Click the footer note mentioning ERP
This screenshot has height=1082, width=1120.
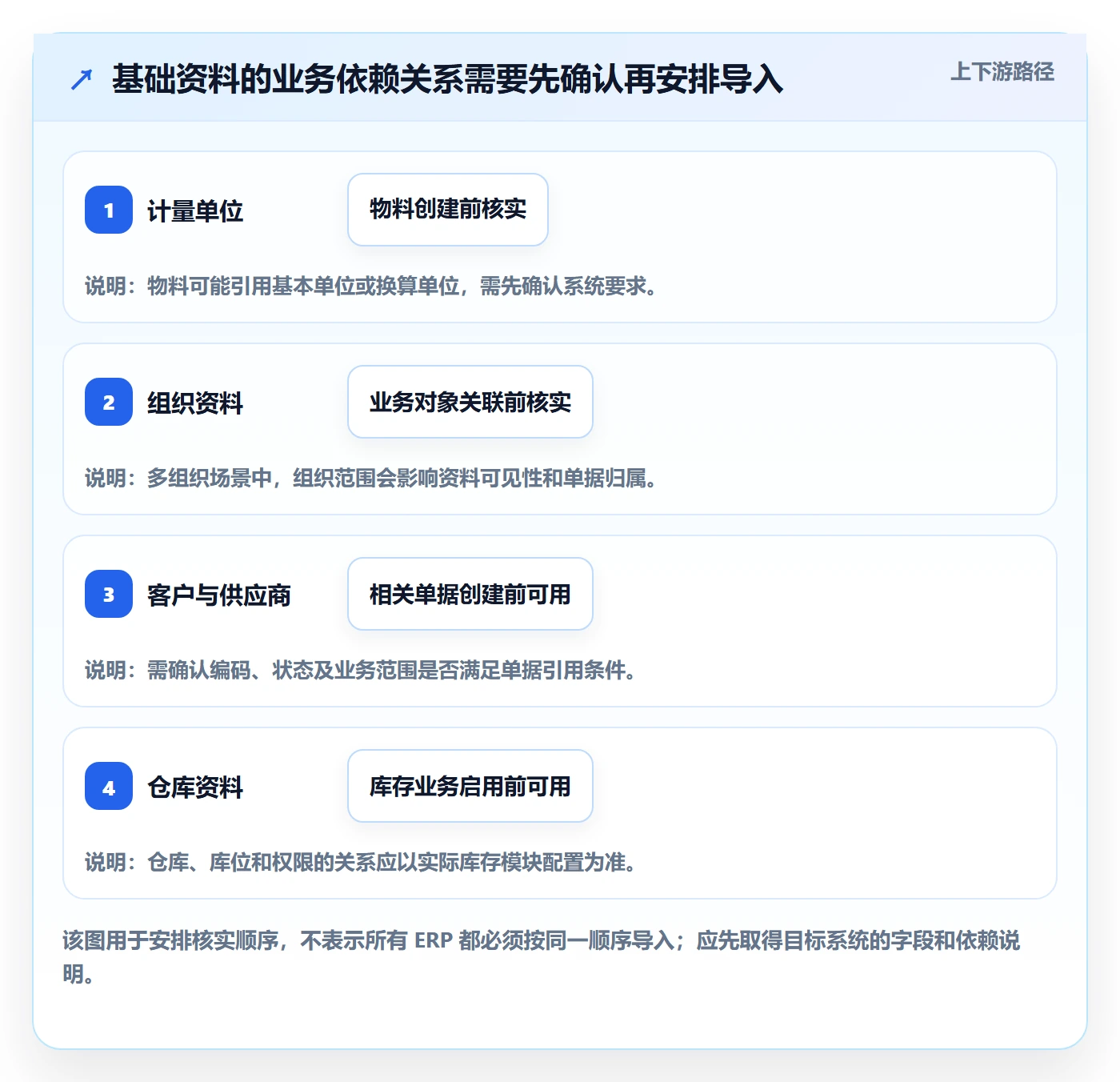[x=542, y=956]
